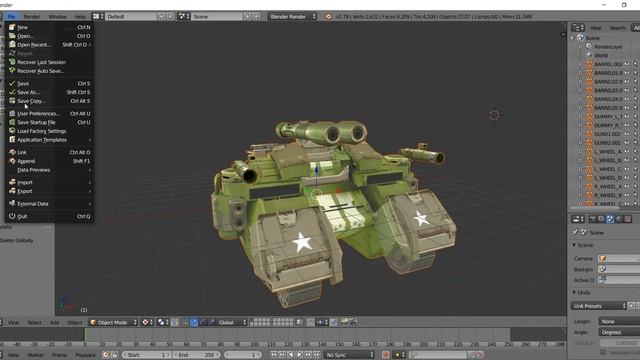Toggle visibility eye of BARREL.002
The image size is (640, 360).
click(627, 64)
